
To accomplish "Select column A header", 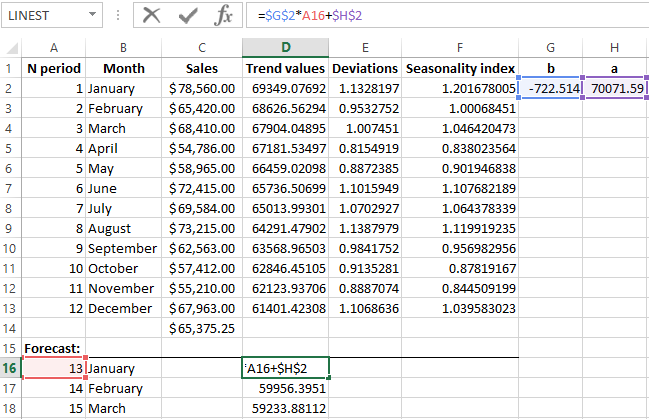I will tap(54, 48).
